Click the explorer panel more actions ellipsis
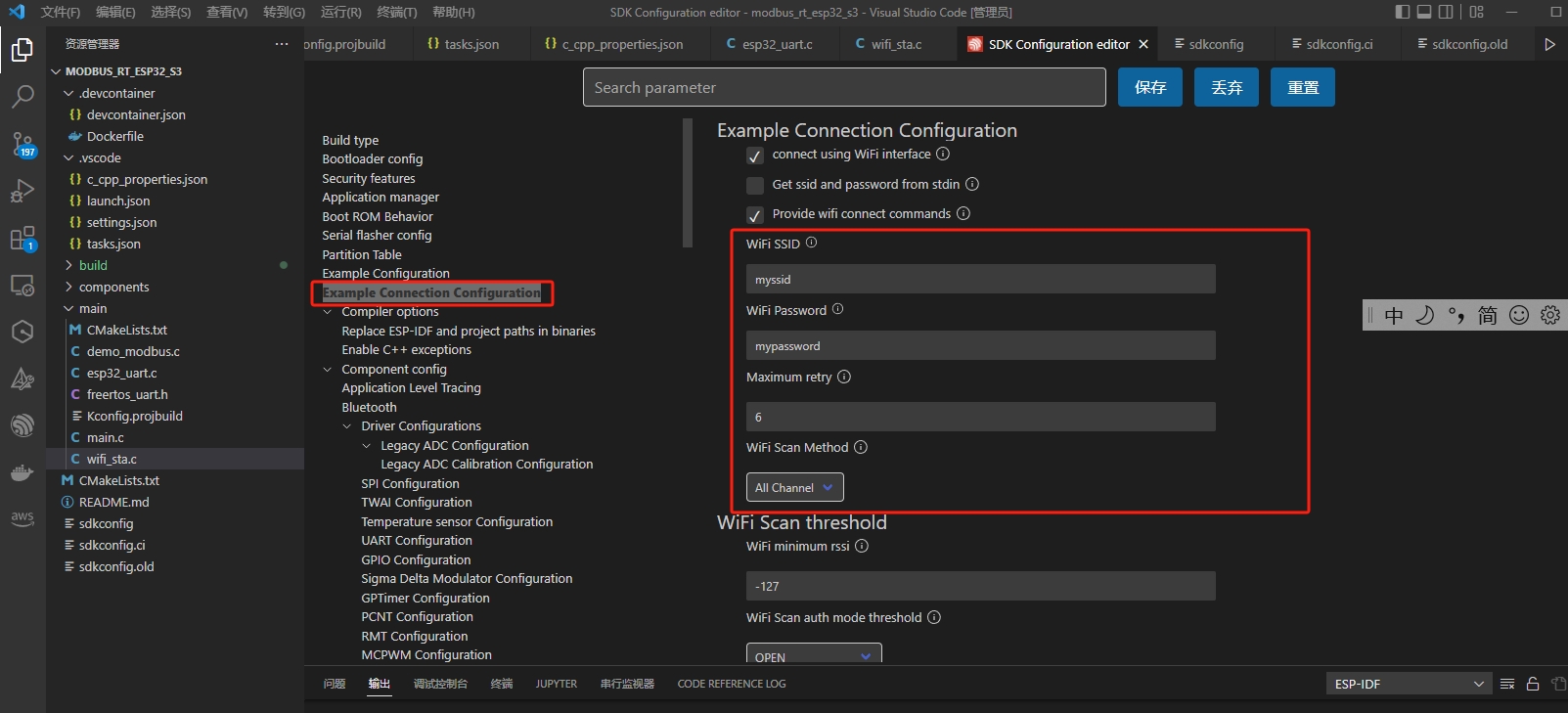1568x713 pixels. tap(282, 44)
